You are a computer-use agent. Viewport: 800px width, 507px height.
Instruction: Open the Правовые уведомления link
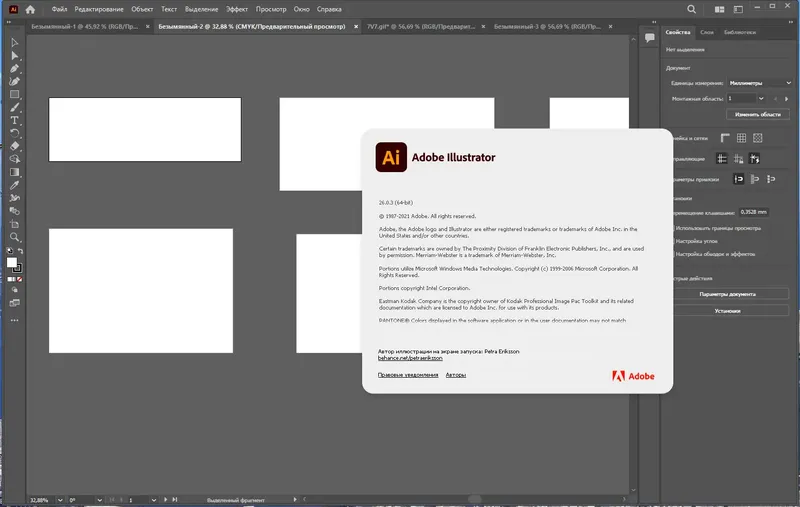408,375
